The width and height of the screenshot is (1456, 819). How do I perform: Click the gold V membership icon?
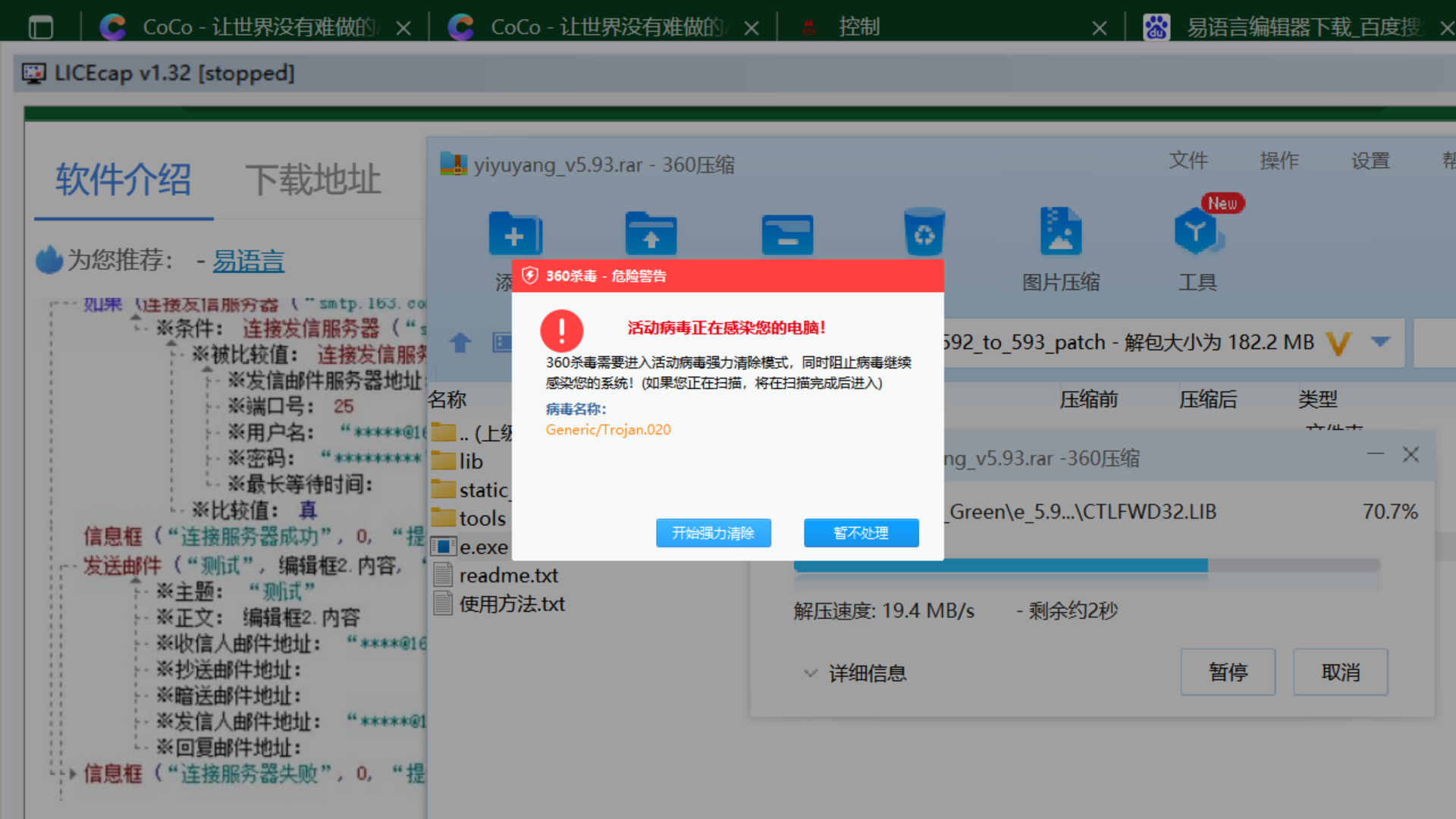(1338, 344)
